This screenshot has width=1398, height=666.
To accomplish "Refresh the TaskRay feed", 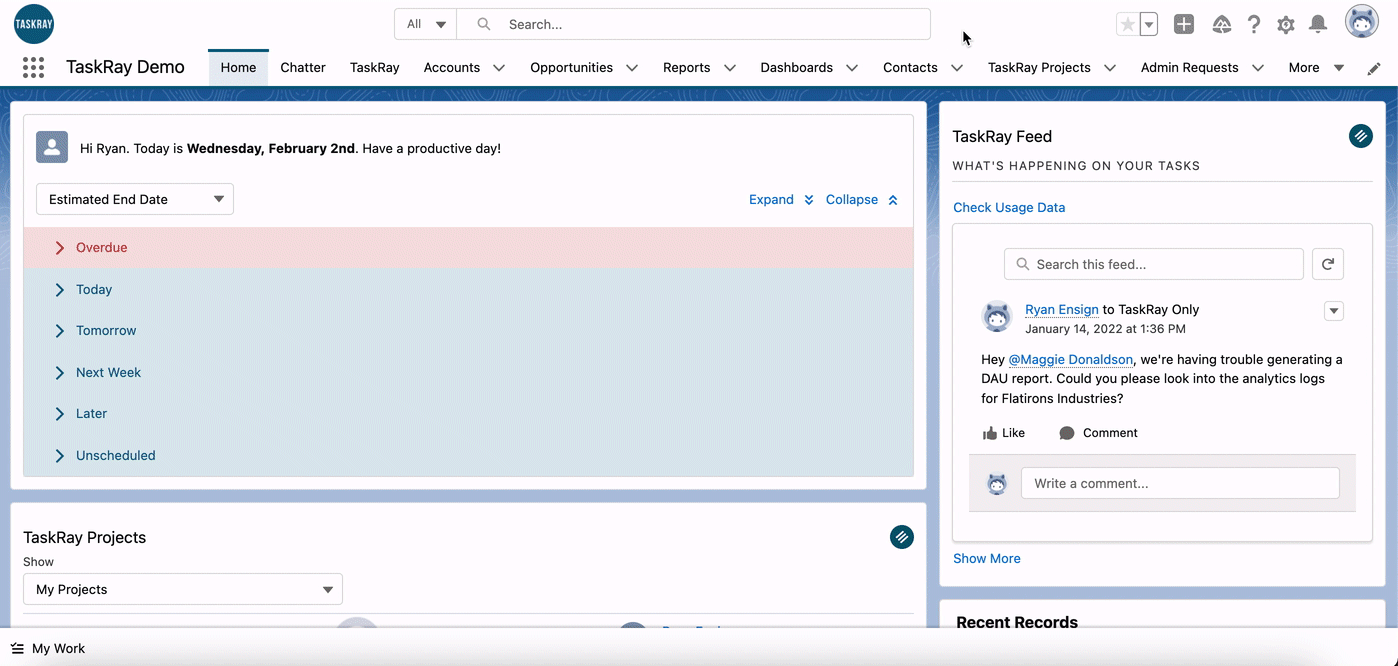I will 1328,264.
